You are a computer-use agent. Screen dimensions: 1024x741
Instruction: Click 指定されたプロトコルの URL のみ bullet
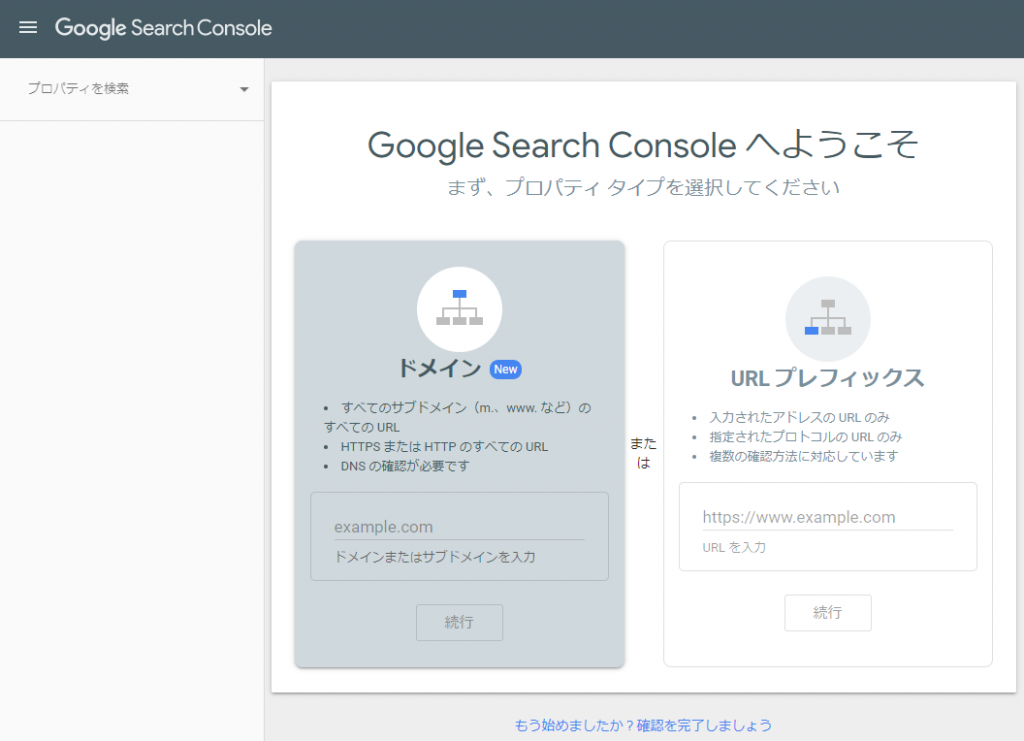(x=805, y=437)
